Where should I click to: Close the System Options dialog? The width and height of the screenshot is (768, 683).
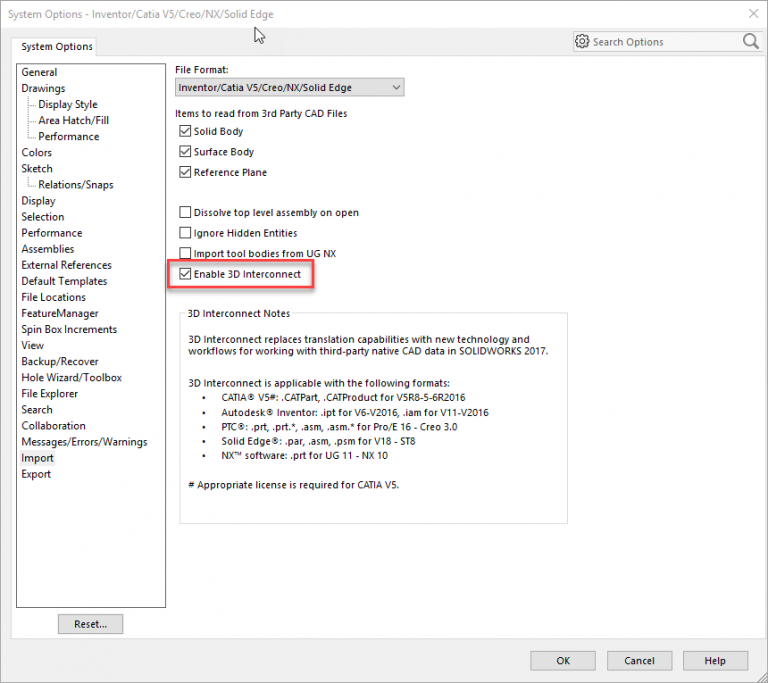tap(752, 14)
